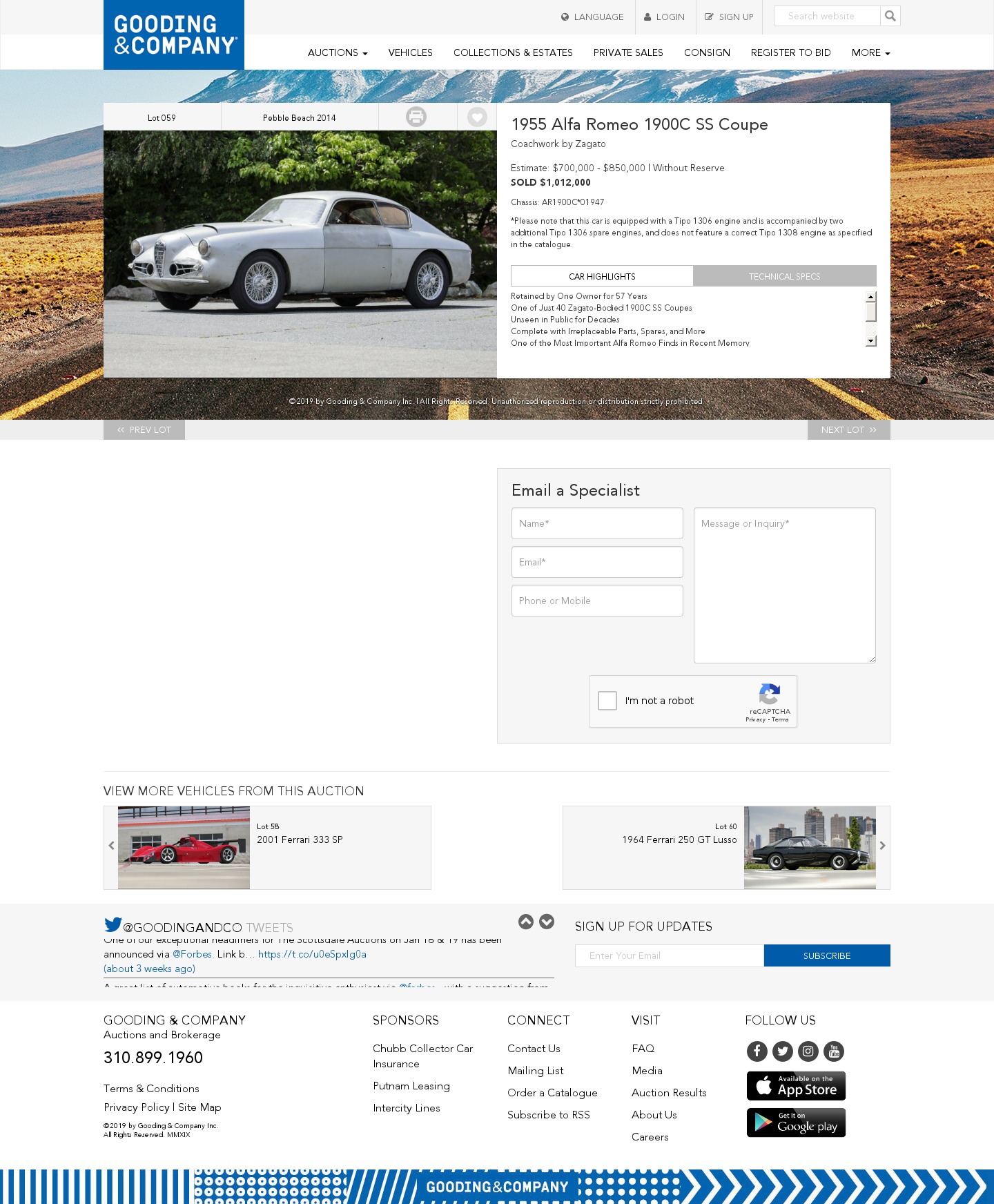Image resolution: width=994 pixels, height=1204 pixels.
Task: Open Gooding Twitter page icon
Action: [x=783, y=1051]
